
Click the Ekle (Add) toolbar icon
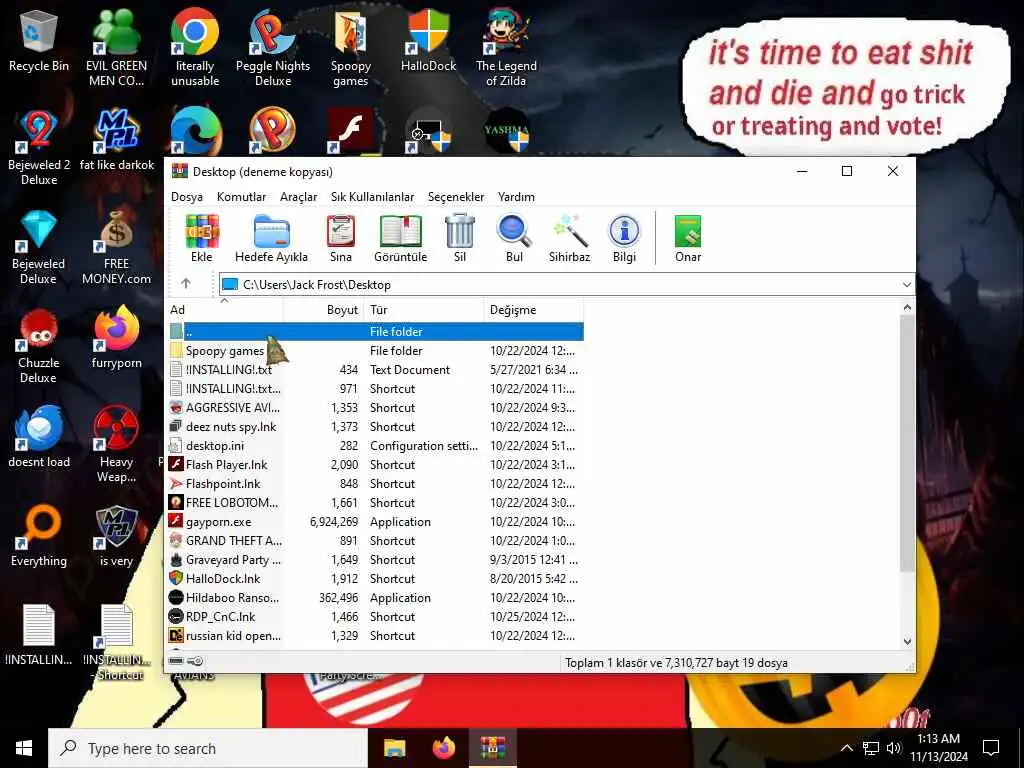[202, 238]
